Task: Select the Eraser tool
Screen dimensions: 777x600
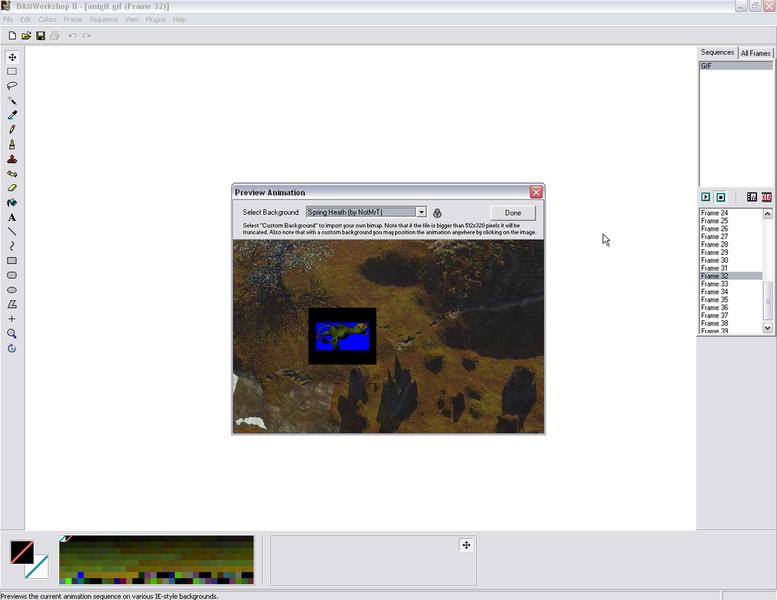Action: tap(12, 188)
